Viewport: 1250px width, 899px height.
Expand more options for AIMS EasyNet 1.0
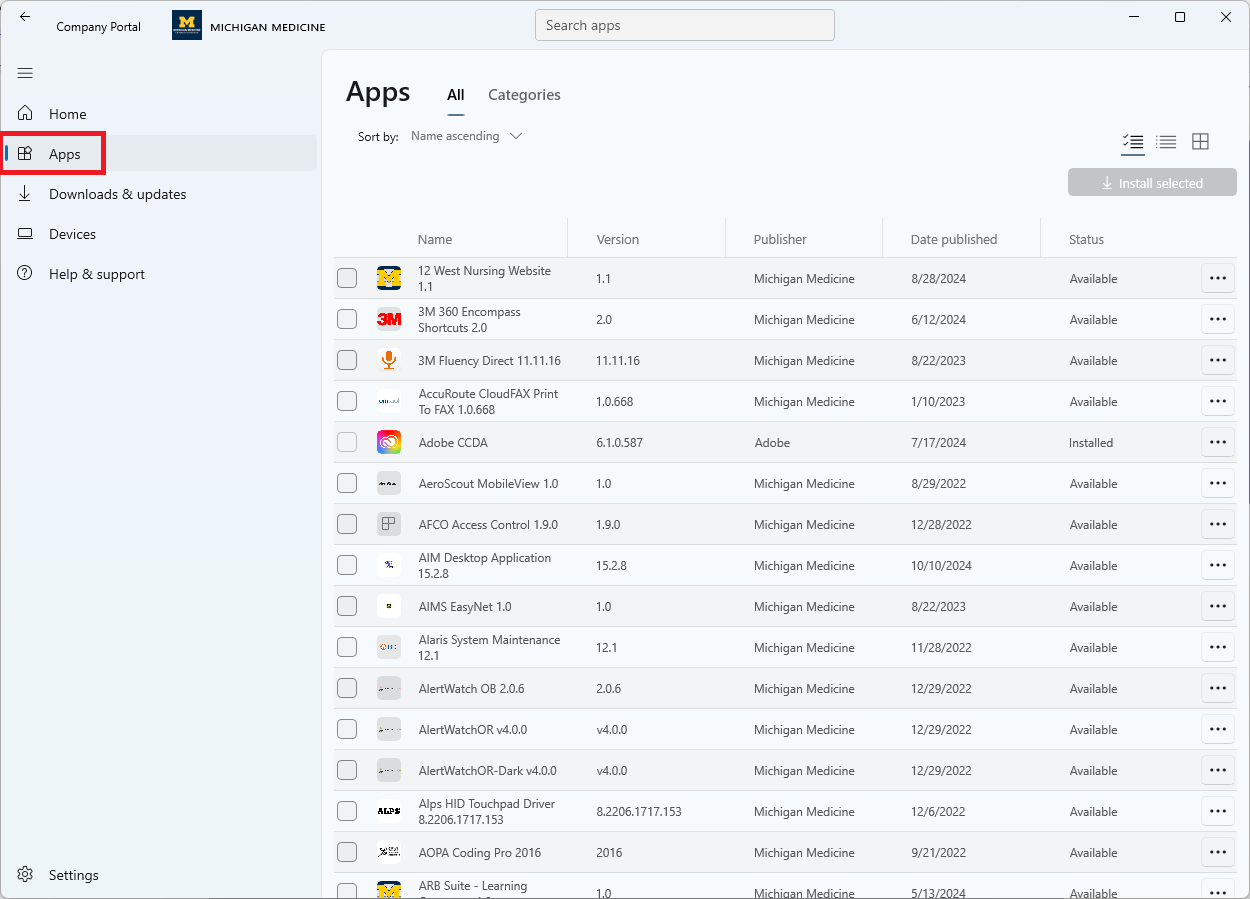click(1217, 606)
